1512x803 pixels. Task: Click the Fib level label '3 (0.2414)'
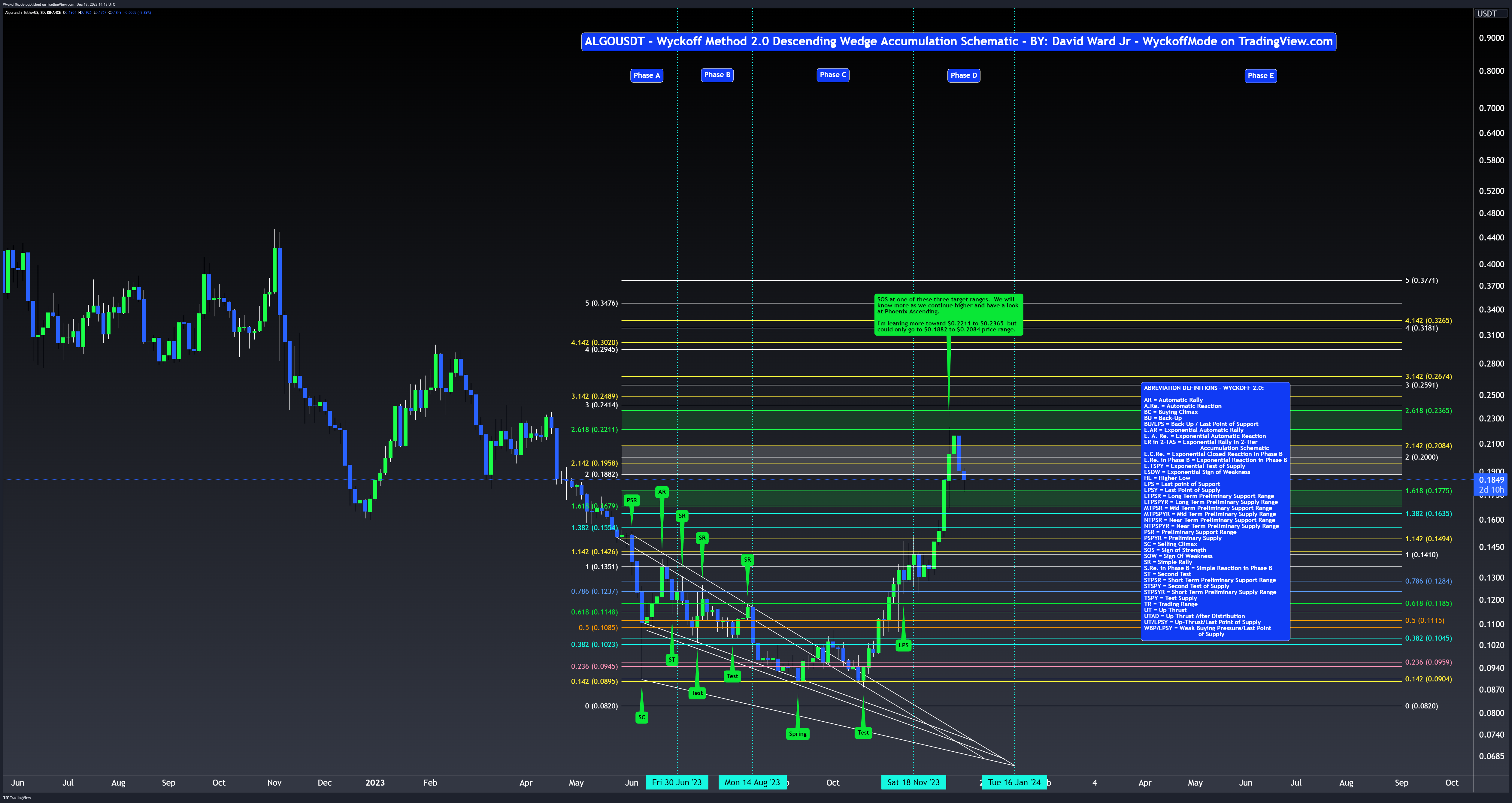[601, 405]
